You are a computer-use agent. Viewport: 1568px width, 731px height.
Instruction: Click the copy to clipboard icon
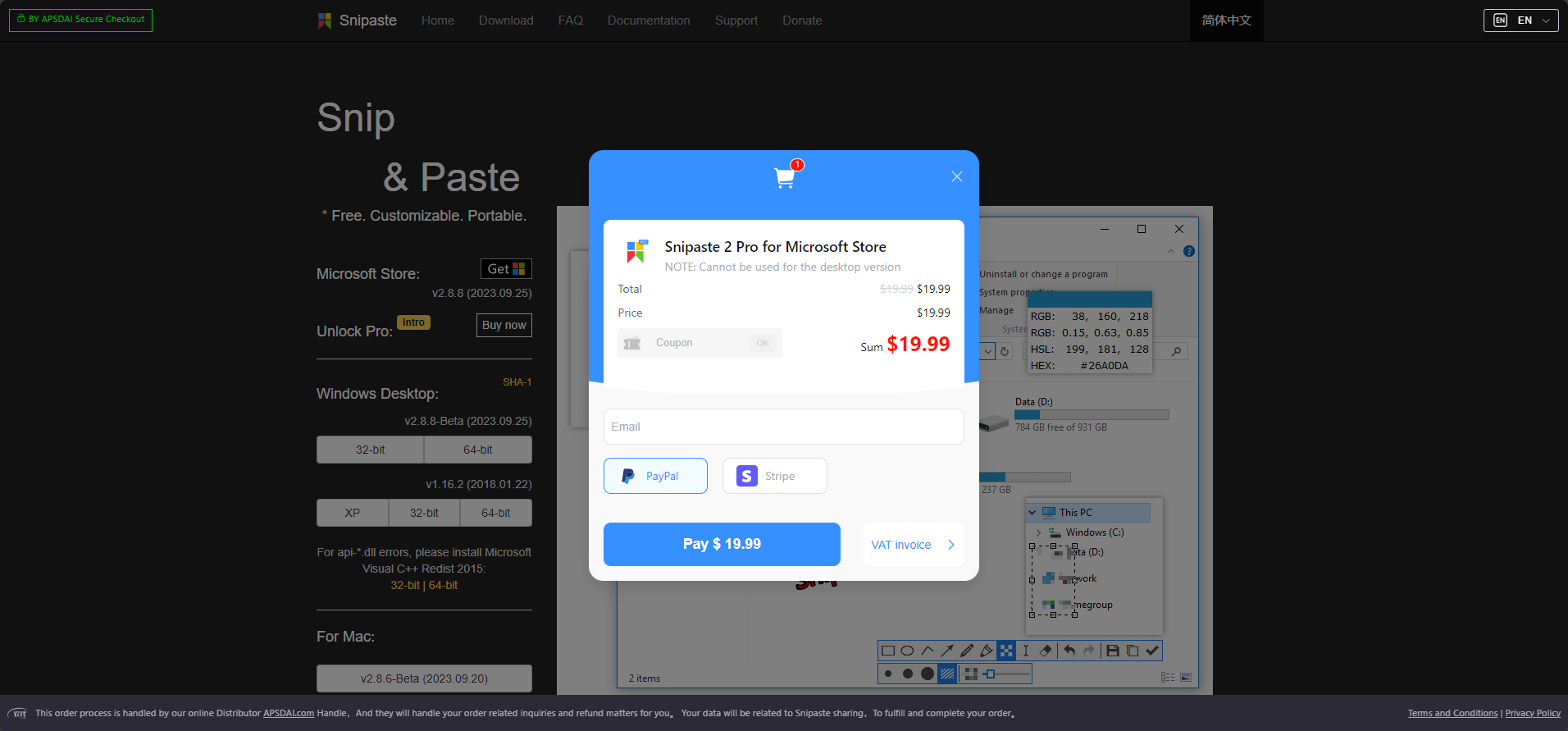[1133, 651]
